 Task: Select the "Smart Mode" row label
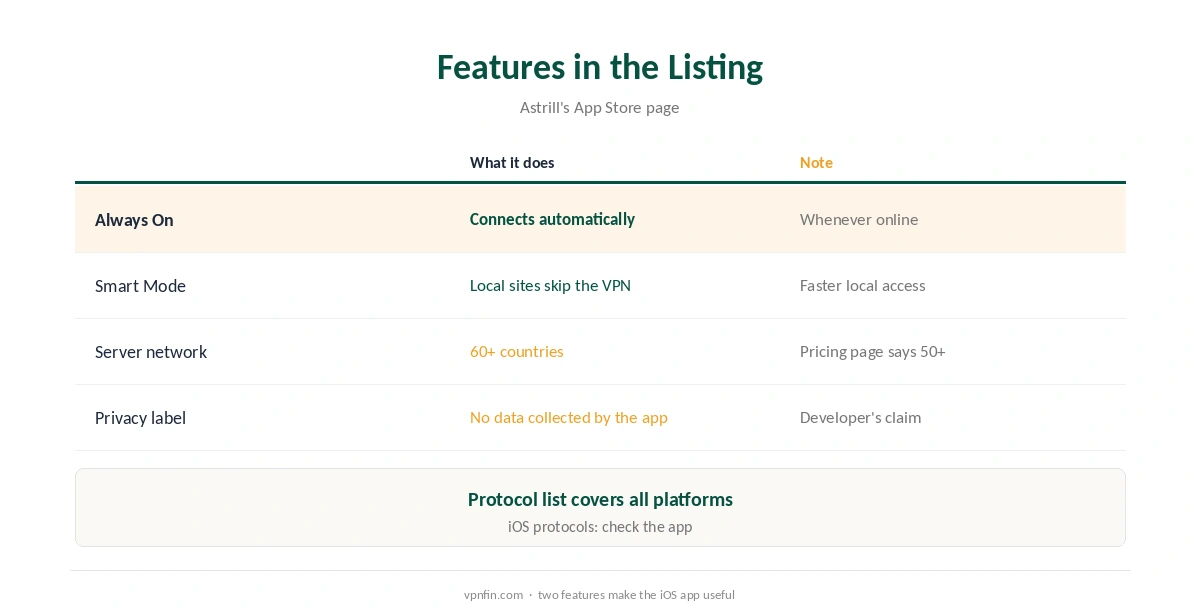pos(140,286)
